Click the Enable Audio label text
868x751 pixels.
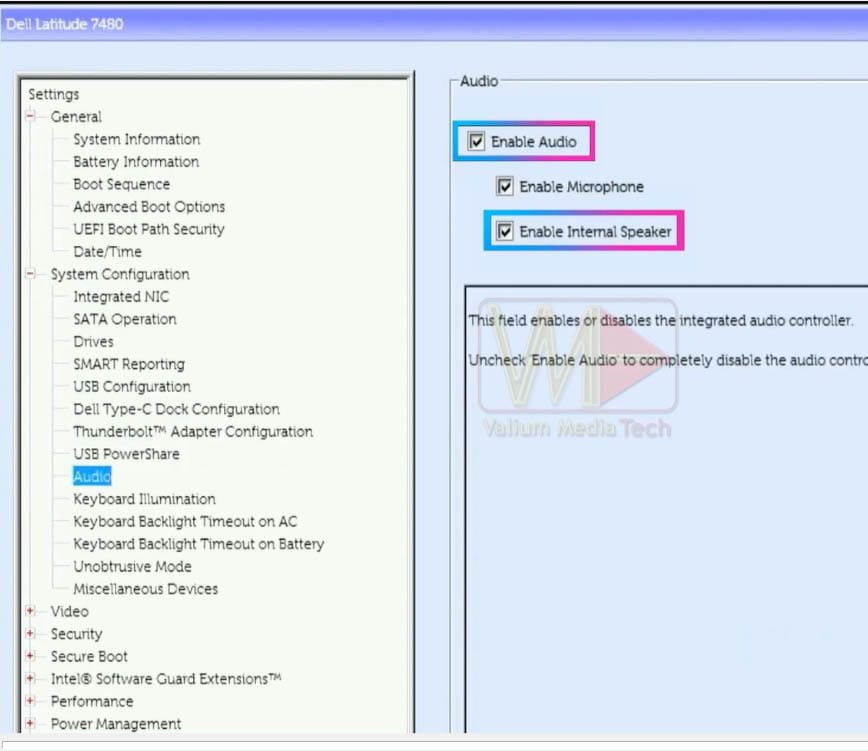click(534, 142)
